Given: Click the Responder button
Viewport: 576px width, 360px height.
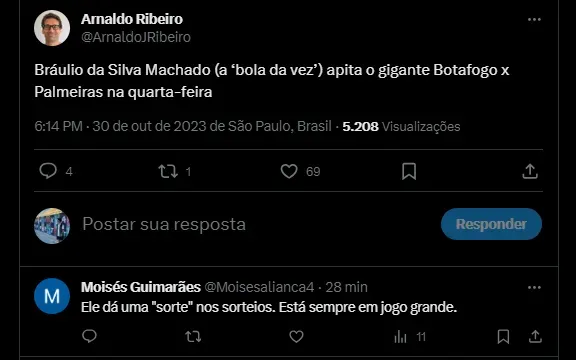Looking at the screenshot, I should point(491,224).
